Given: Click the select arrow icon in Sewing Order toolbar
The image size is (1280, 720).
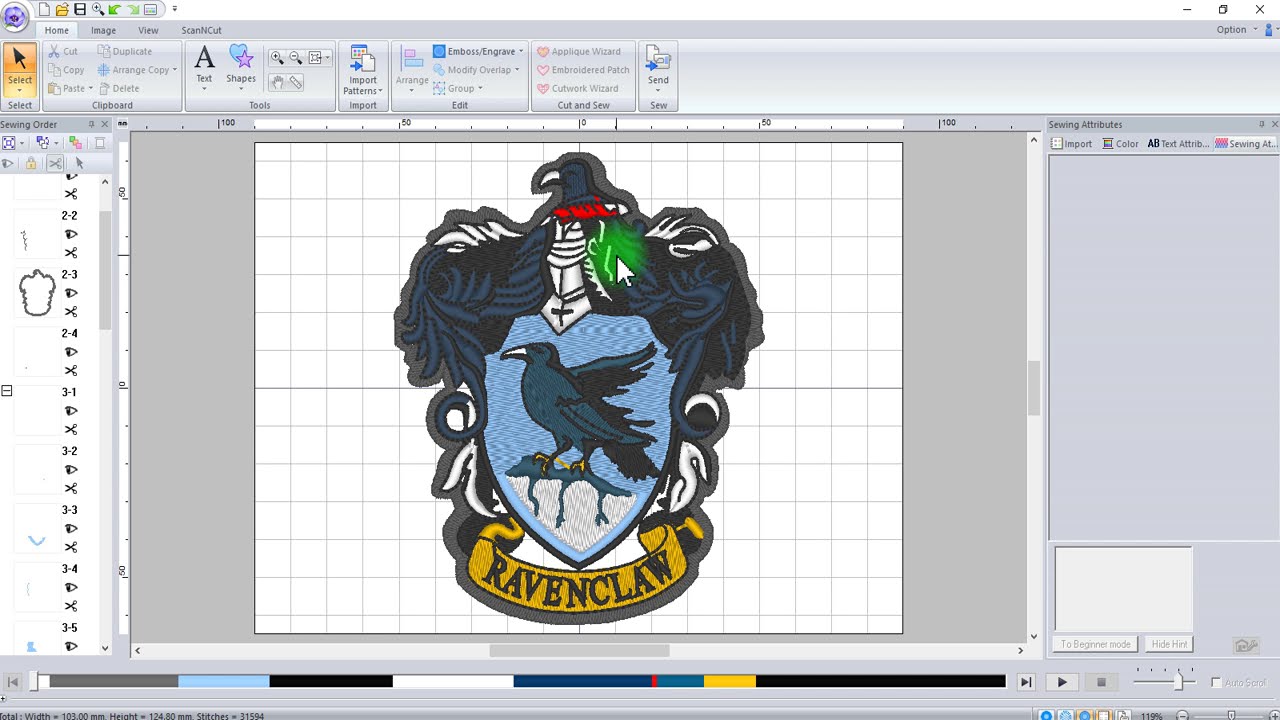Looking at the screenshot, I should click(79, 163).
